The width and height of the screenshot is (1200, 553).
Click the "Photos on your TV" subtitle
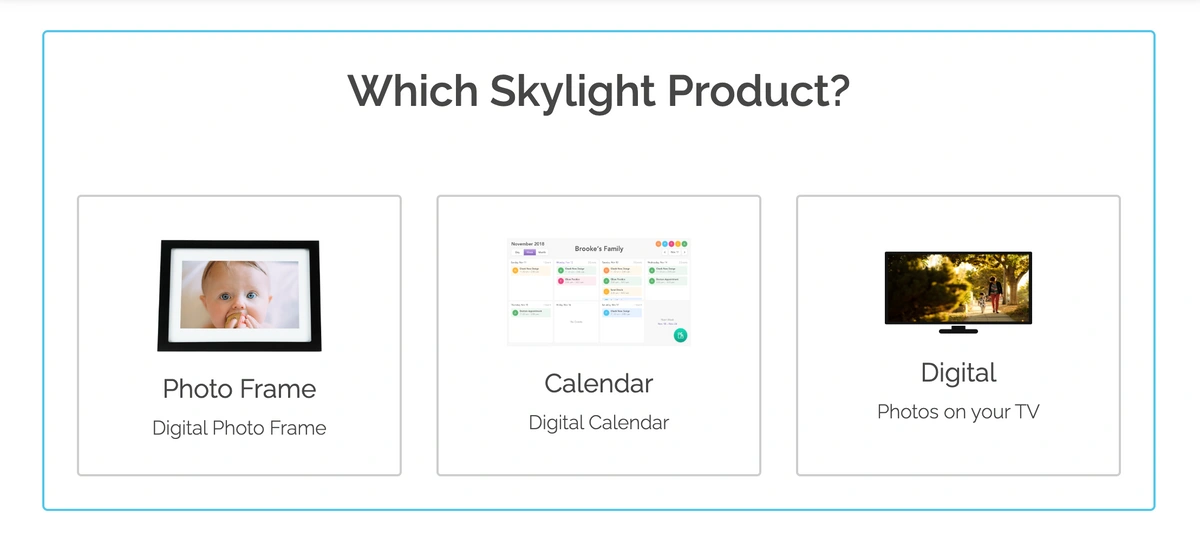(958, 412)
